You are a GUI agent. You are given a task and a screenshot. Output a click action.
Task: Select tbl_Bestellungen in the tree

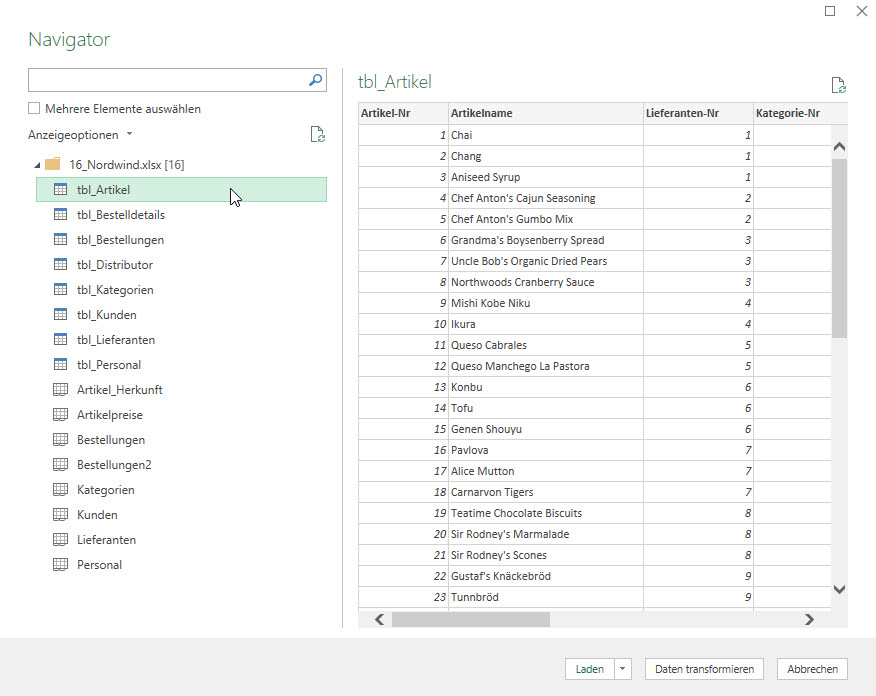(120, 240)
